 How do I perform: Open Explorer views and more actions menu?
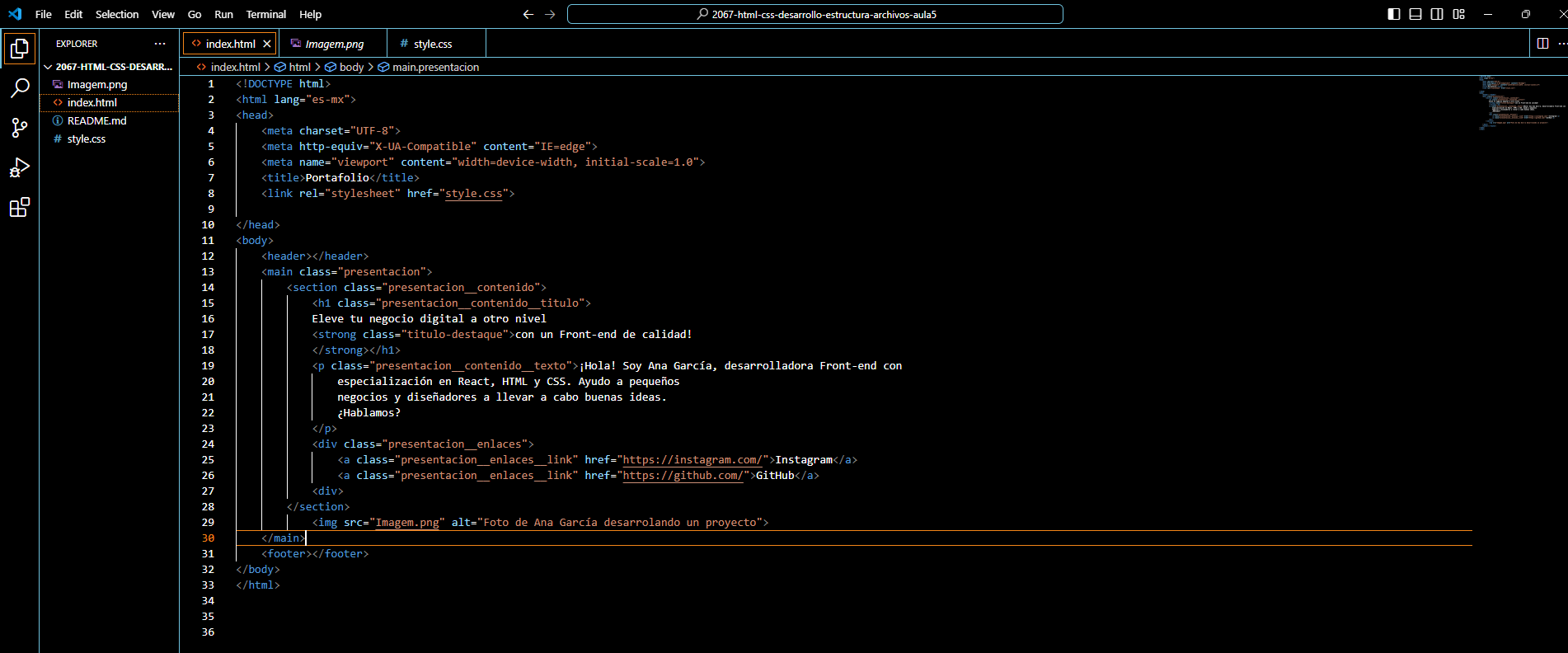click(x=160, y=44)
